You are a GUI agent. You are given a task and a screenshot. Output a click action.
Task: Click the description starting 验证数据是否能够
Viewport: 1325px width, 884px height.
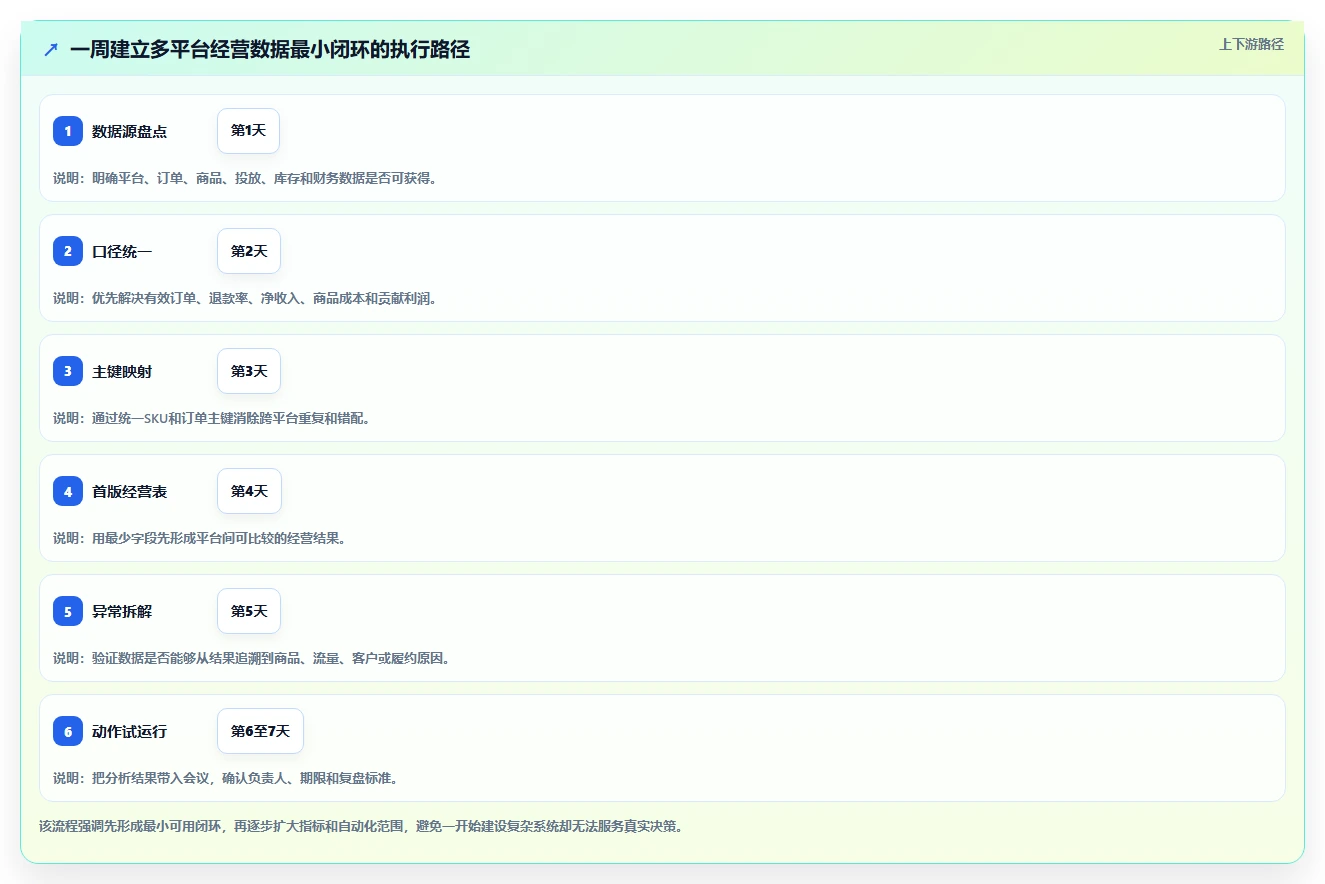251,658
